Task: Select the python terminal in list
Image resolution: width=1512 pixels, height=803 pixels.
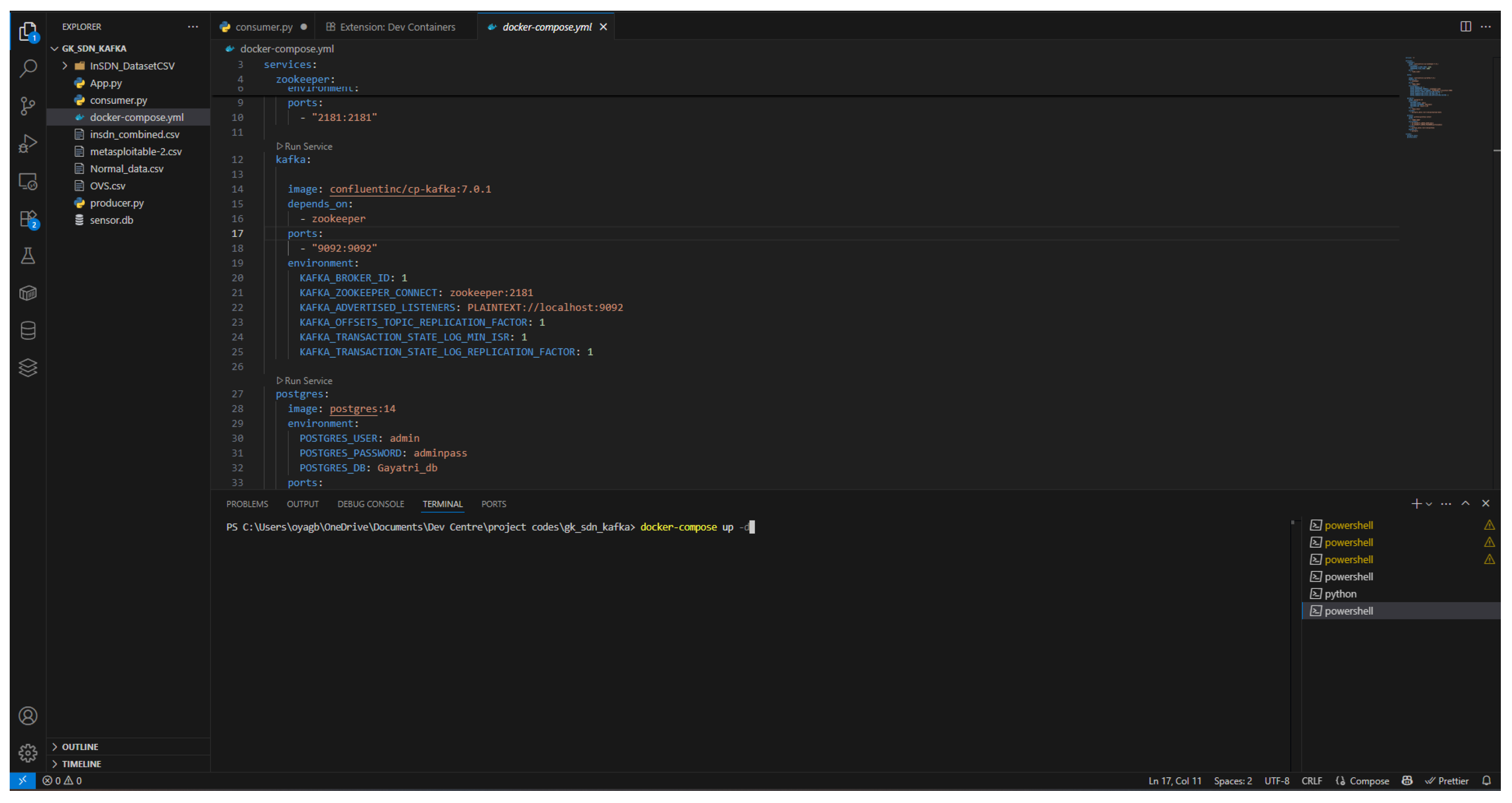Action: (1400, 594)
